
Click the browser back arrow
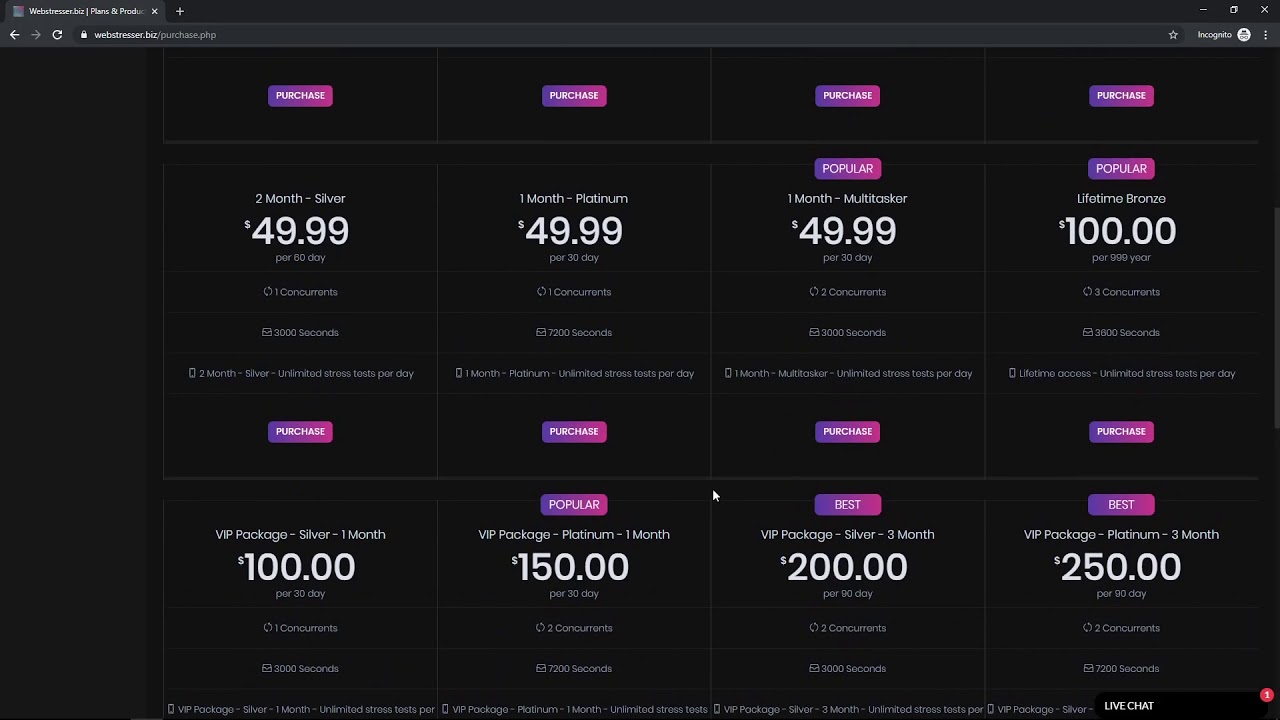click(14, 35)
